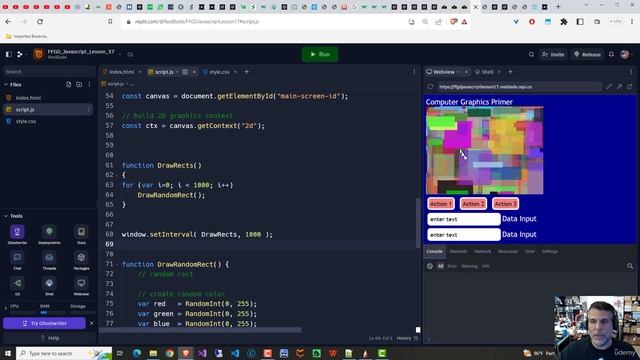This screenshot has height=360, width=640.
Task: Open the Shell tool in Tools
Action: click(x=49, y=286)
